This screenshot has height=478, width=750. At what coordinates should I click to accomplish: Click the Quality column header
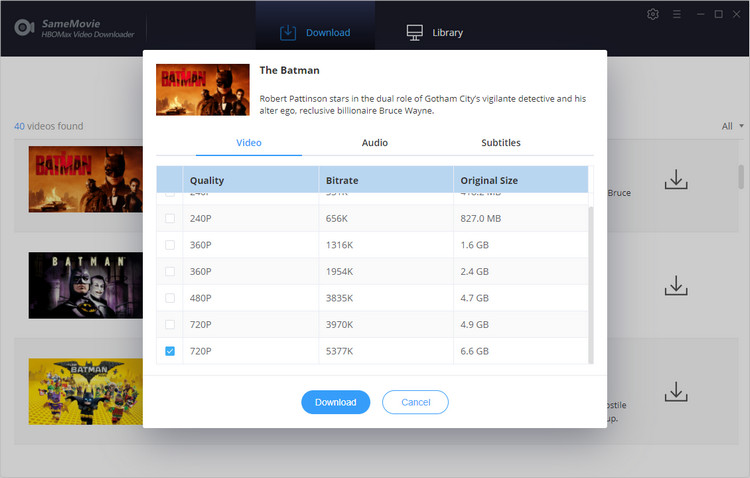[251, 180]
